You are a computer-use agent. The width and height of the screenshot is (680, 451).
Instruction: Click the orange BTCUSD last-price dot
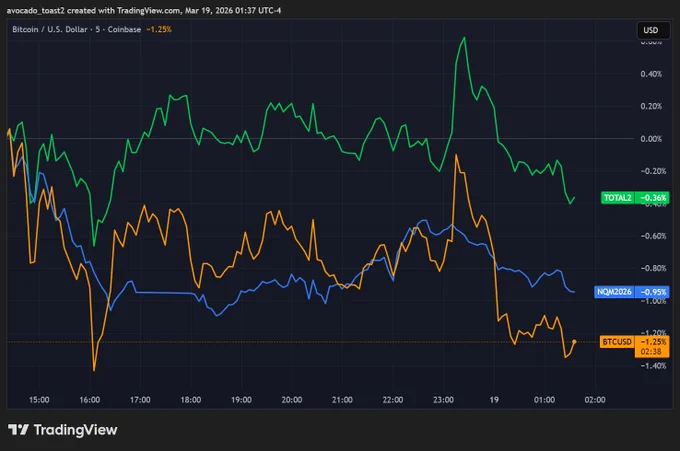pyautogui.click(x=574, y=342)
